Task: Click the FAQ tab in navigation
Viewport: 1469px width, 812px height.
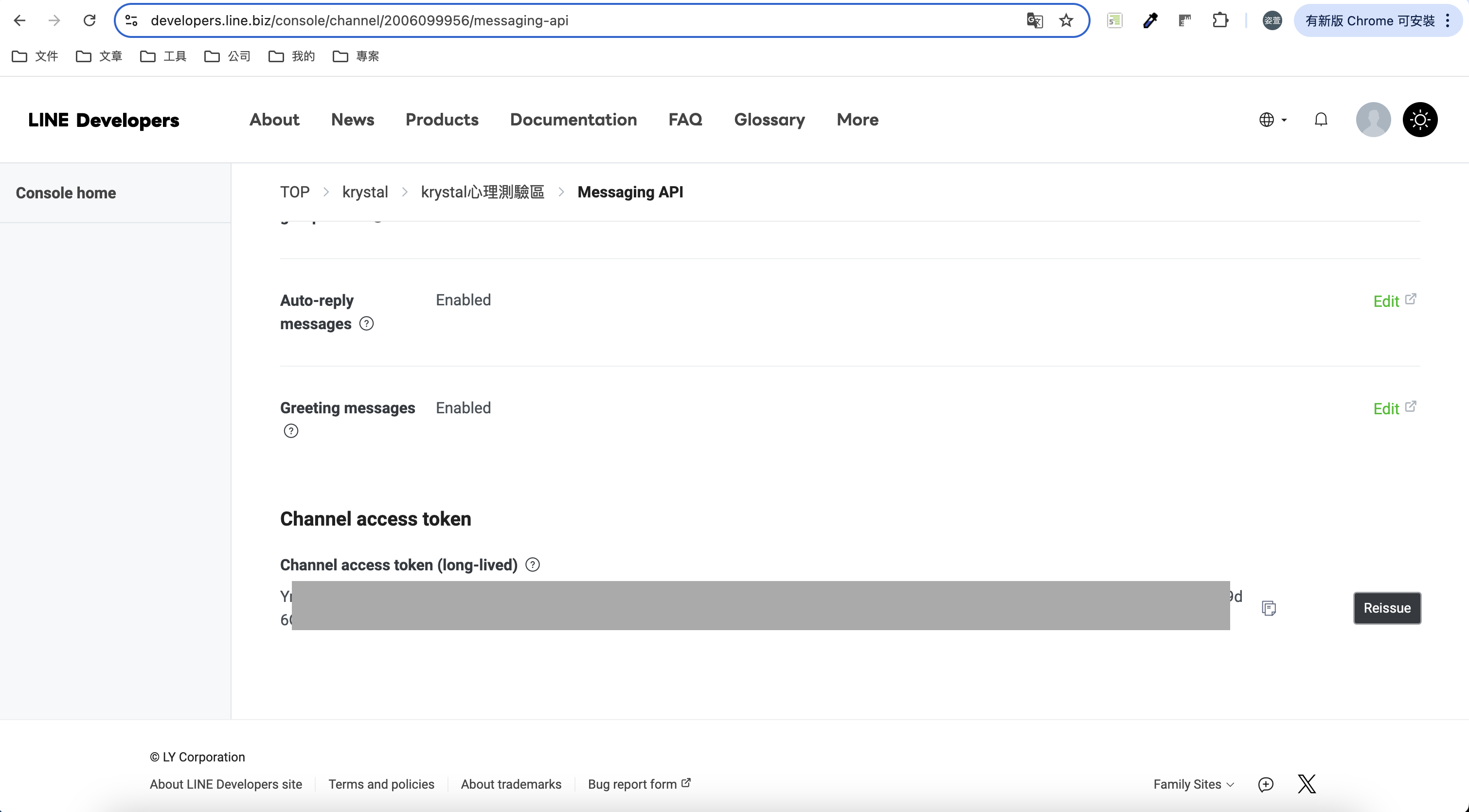Action: click(685, 119)
